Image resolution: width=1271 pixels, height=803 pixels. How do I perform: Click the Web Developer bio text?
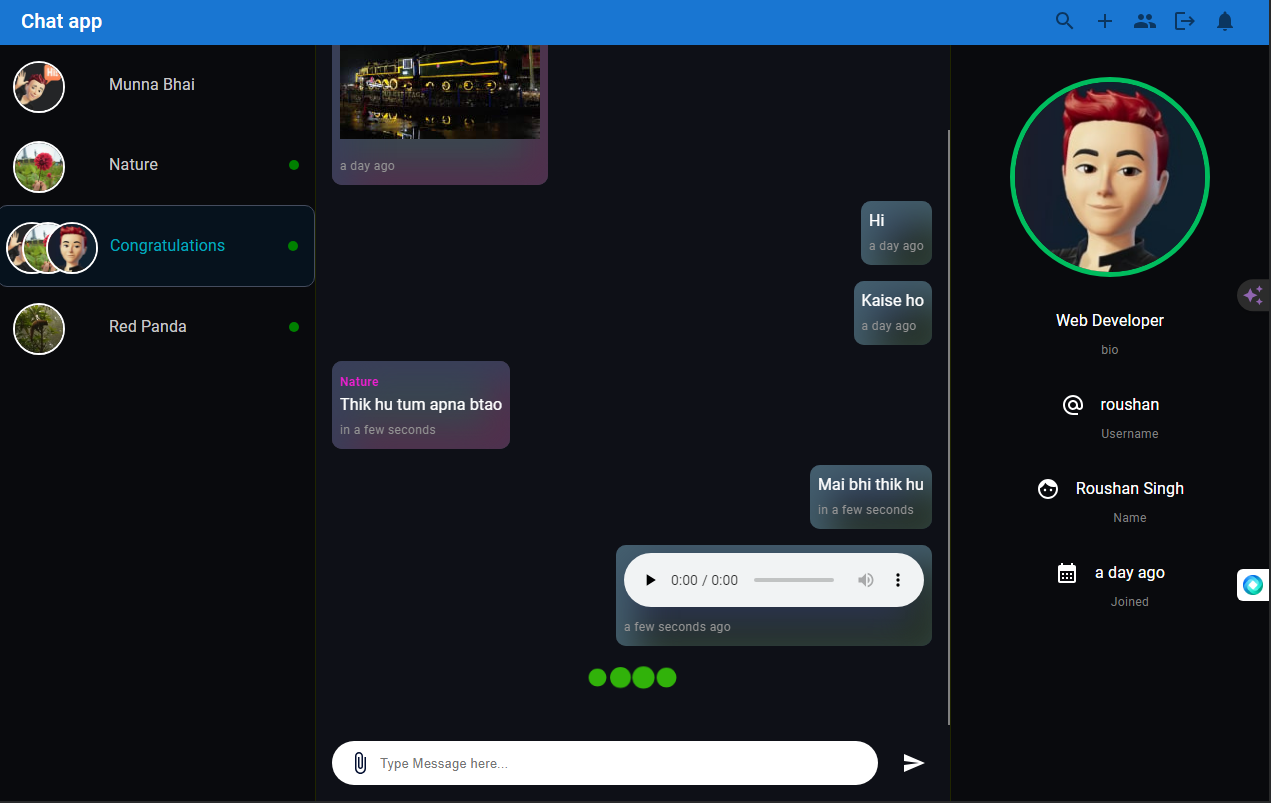(1110, 321)
